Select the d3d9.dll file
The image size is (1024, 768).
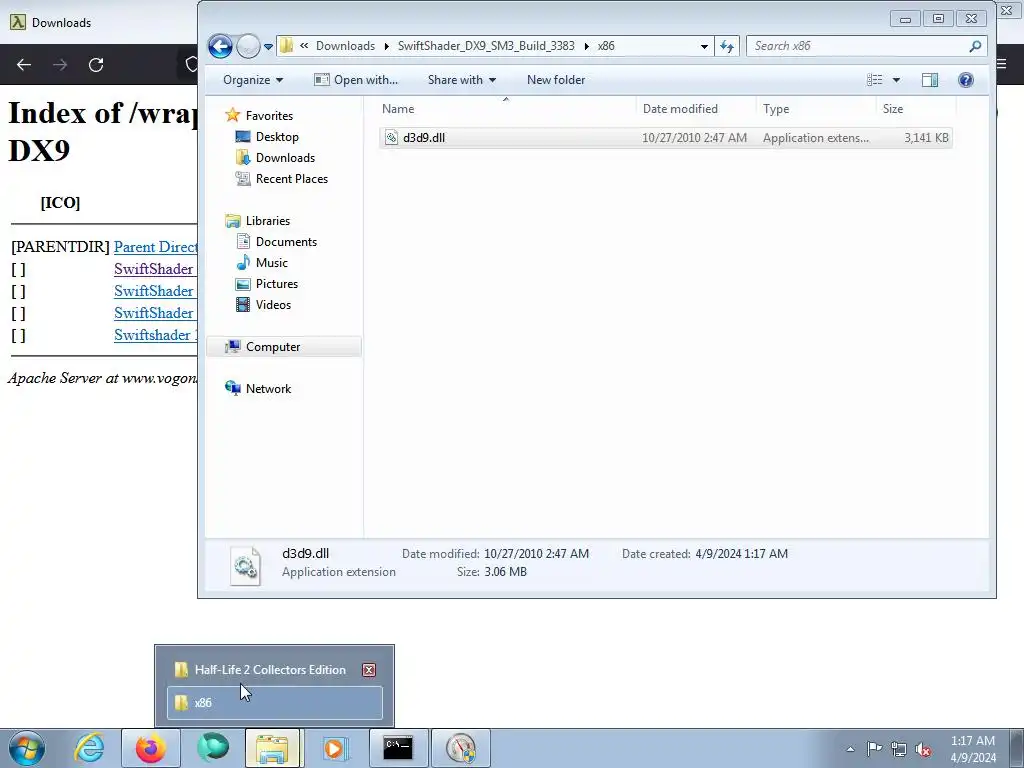(665, 138)
